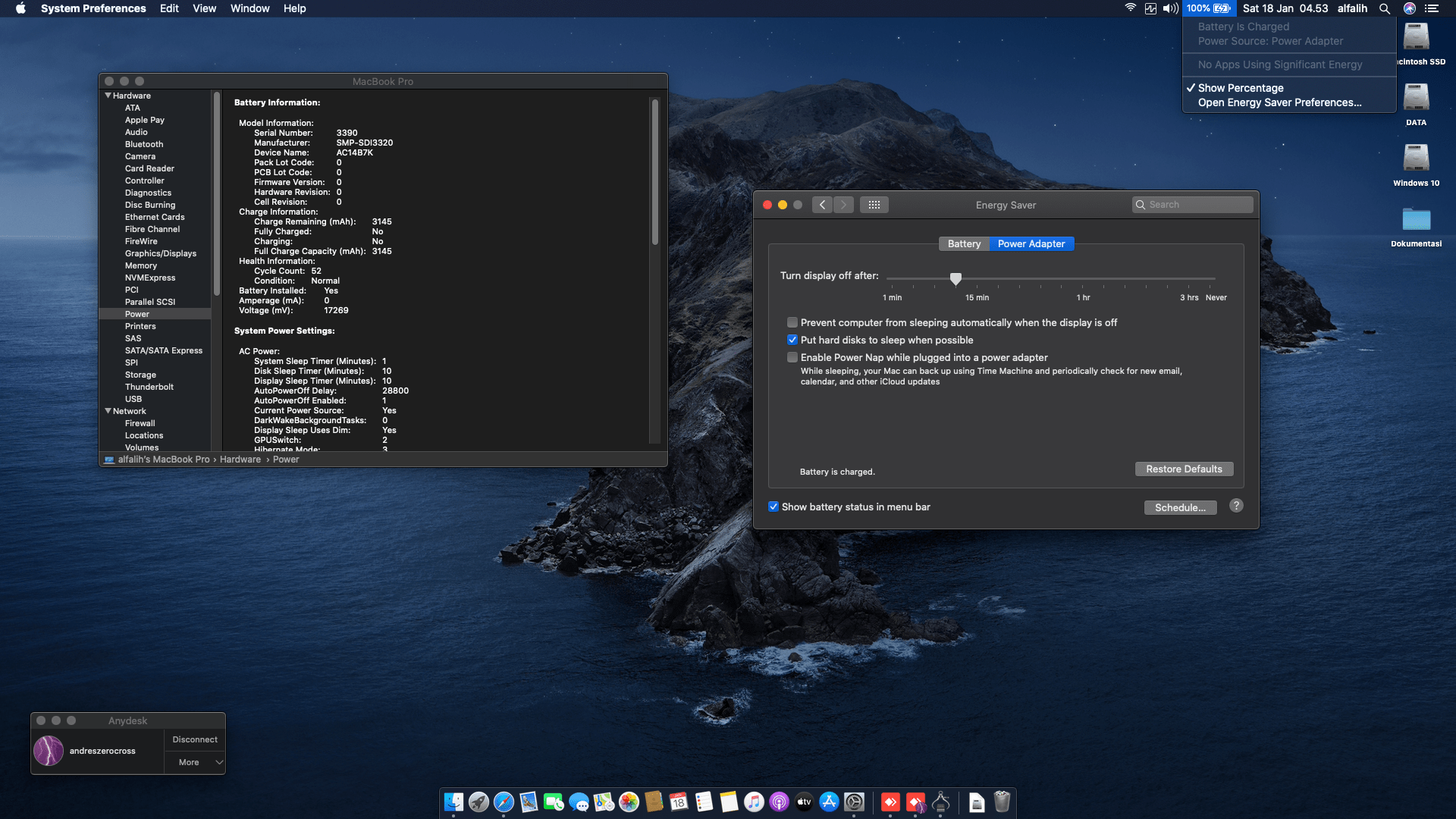Open Finder from the dock

tap(453, 802)
